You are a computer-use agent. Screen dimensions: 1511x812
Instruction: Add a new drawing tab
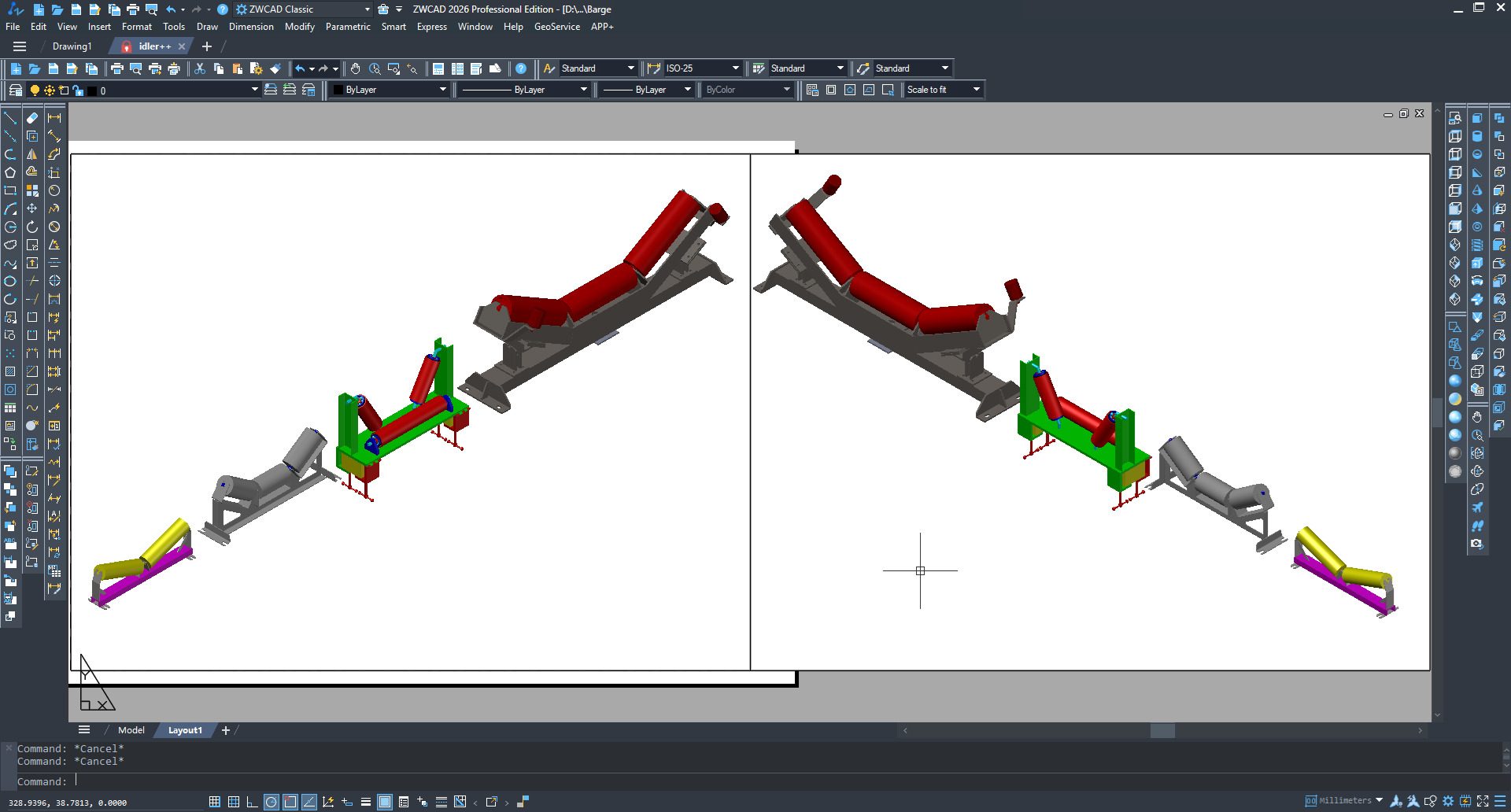coord(207,46)
